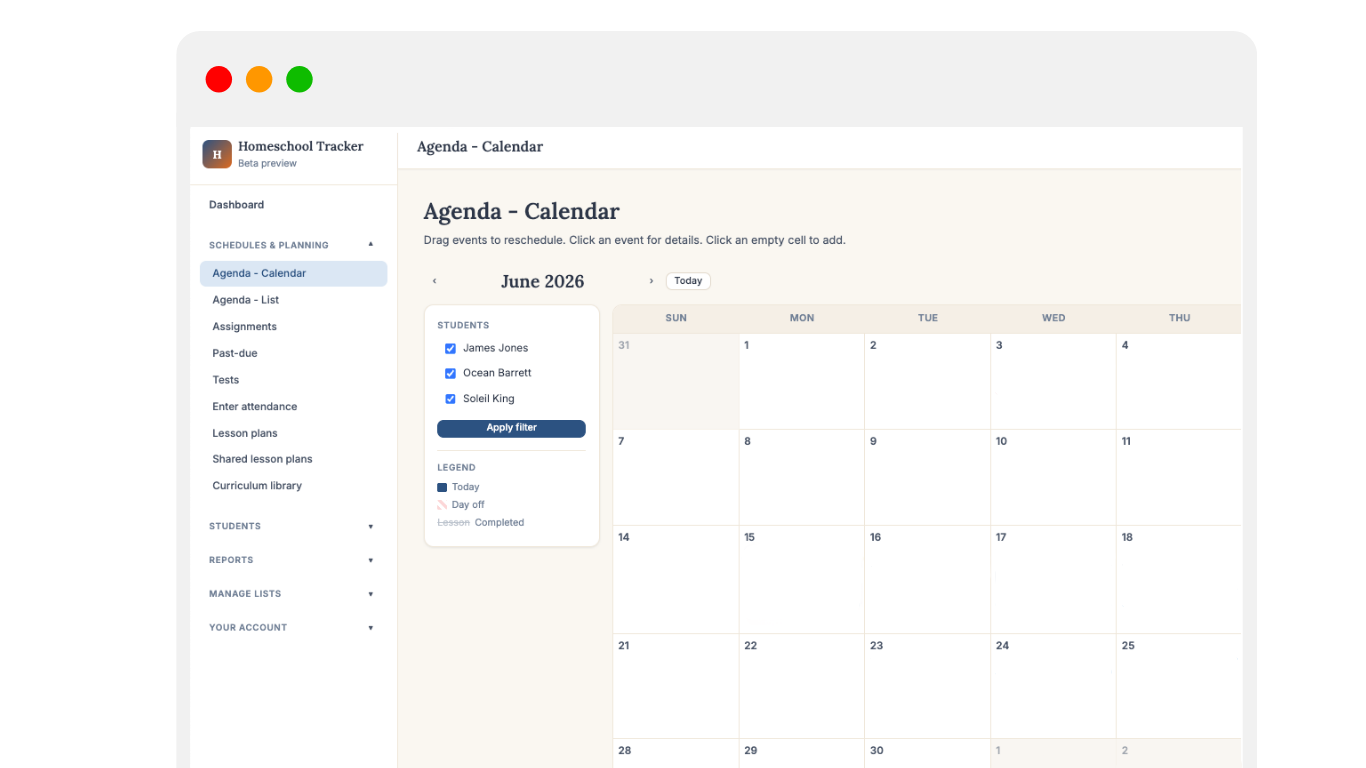Click the June 9 calendar cell
1366x768 pixels.
pos(928,478)
